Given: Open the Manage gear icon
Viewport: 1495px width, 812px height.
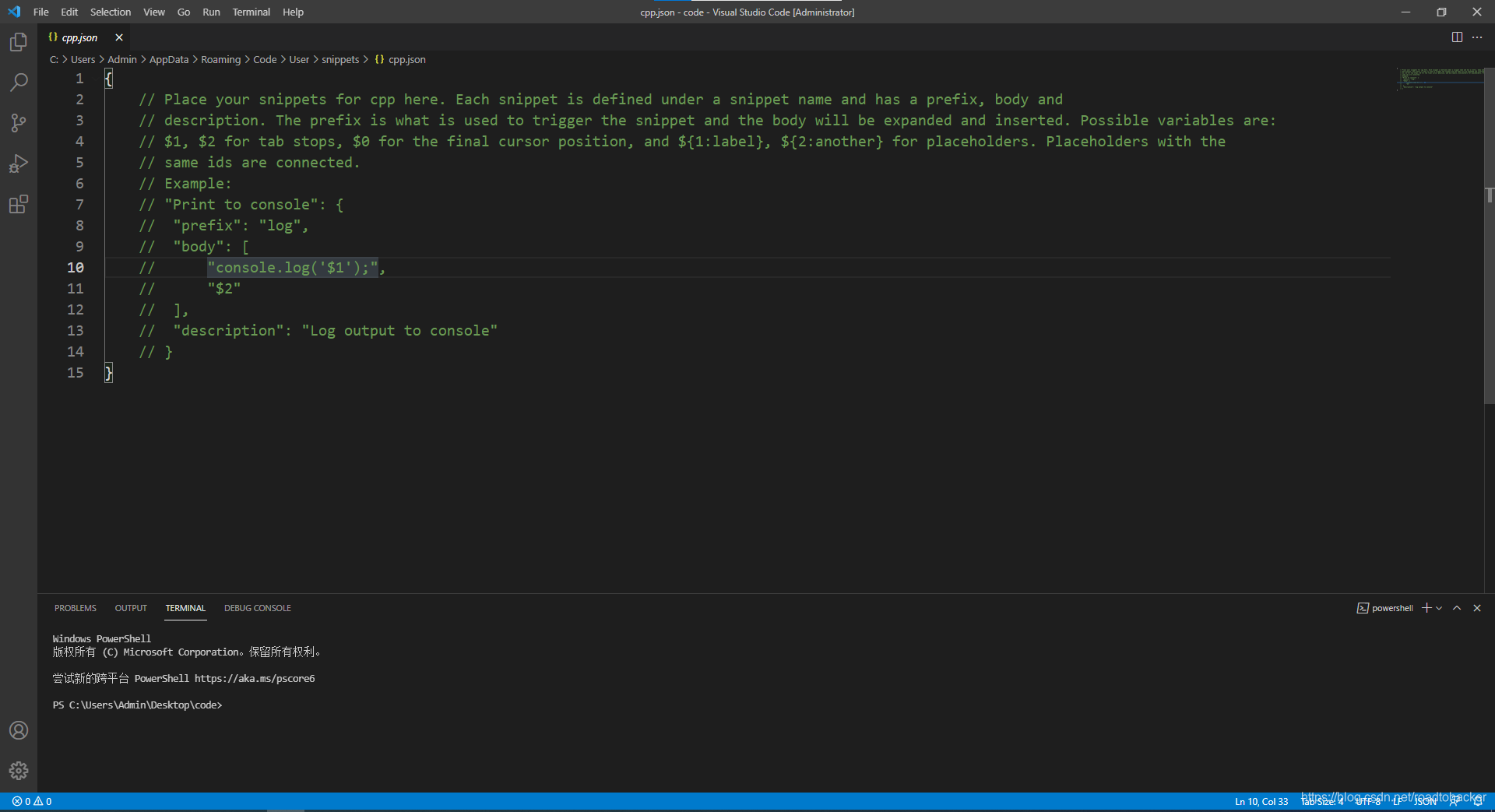Looking at the screenshot, I should [19, 771].
